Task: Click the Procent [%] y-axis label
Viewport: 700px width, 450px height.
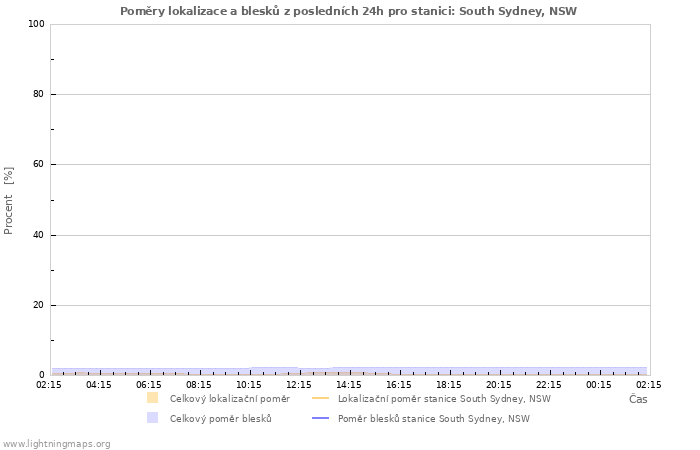Action: pyautogui.click(x=9, y=200)
